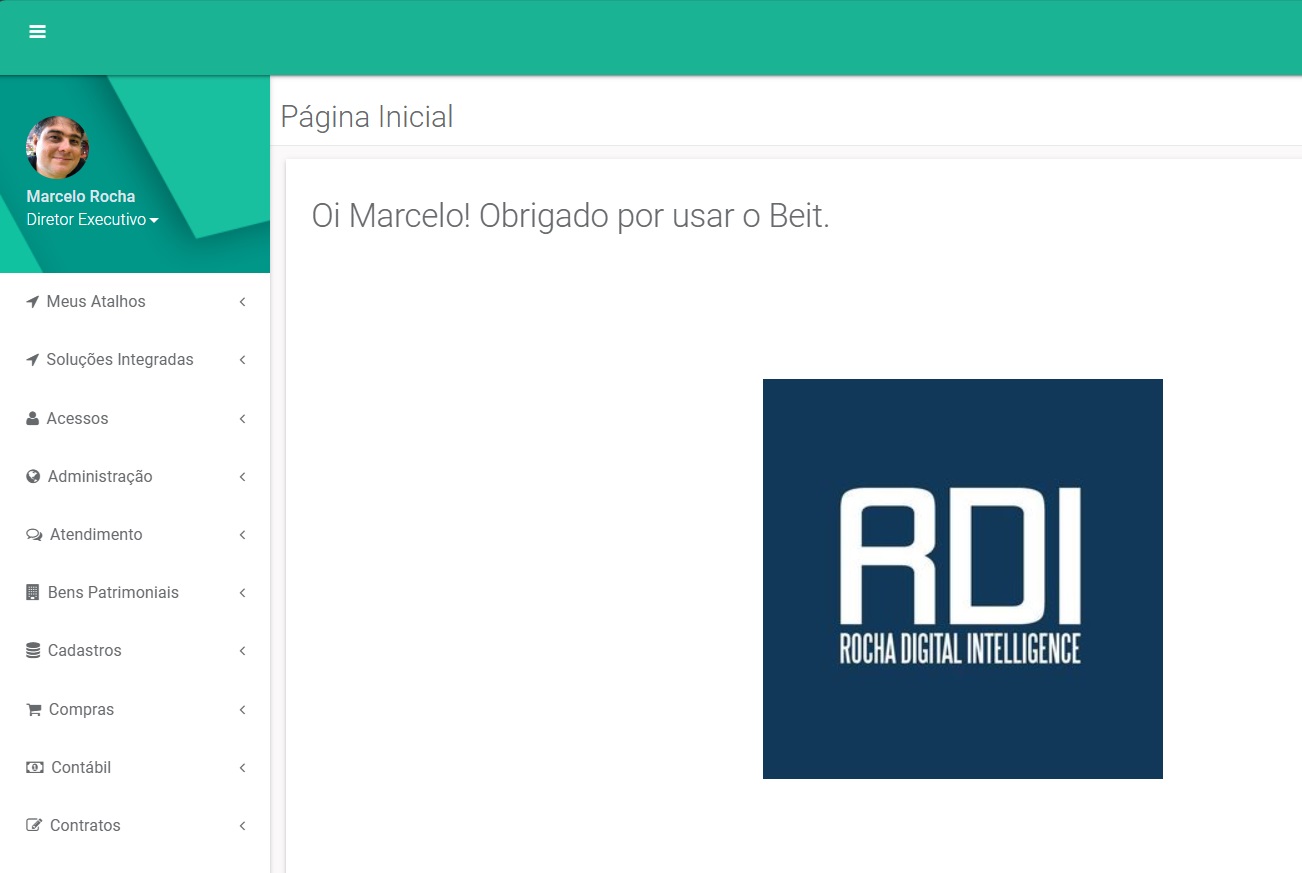The height and width of the screenshot is (873, 1302).
Task: Click the Cadastros database icon
Action: [33, 650]
